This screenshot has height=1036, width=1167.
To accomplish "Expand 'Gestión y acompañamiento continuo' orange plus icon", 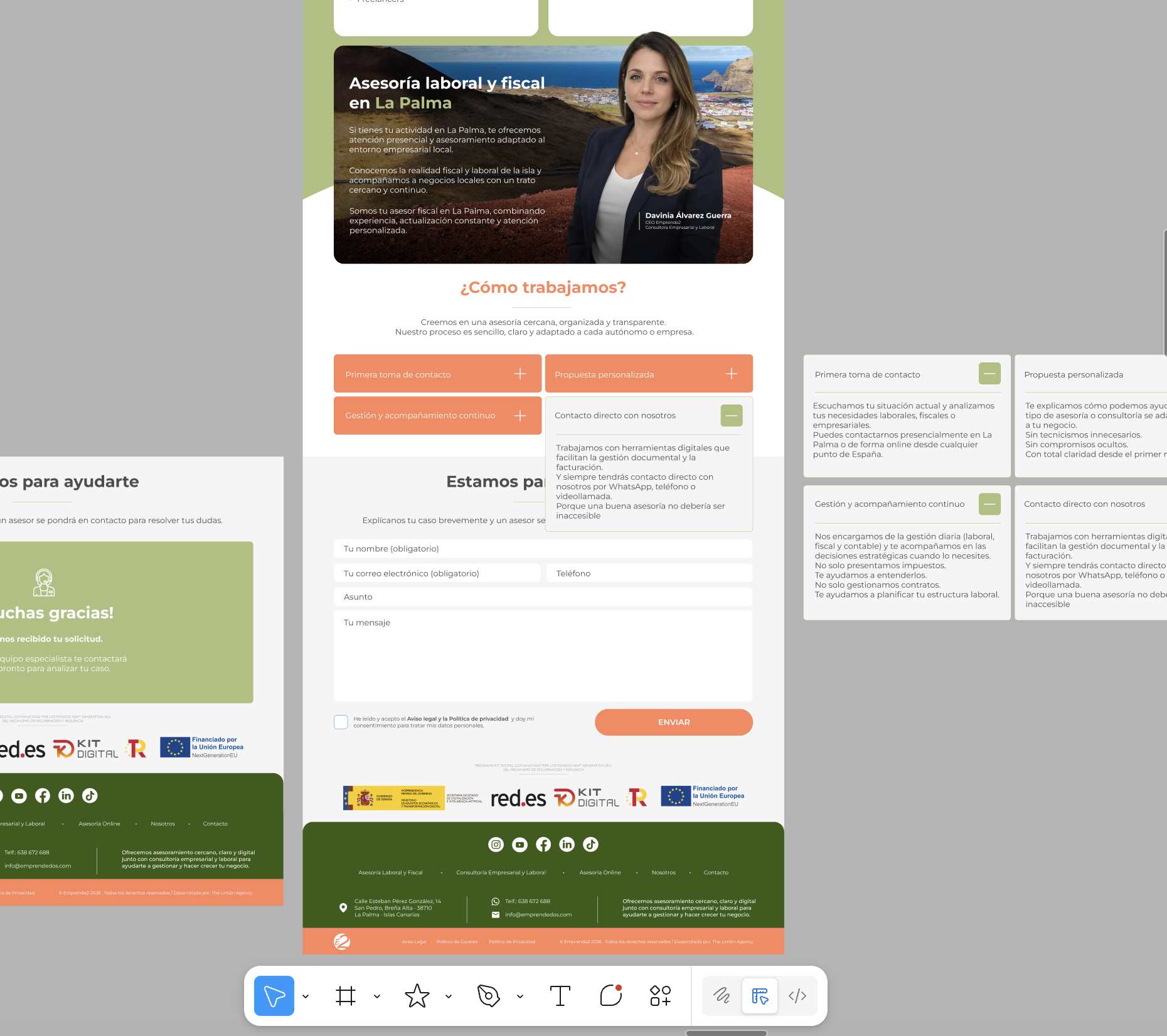I will 520,416.
